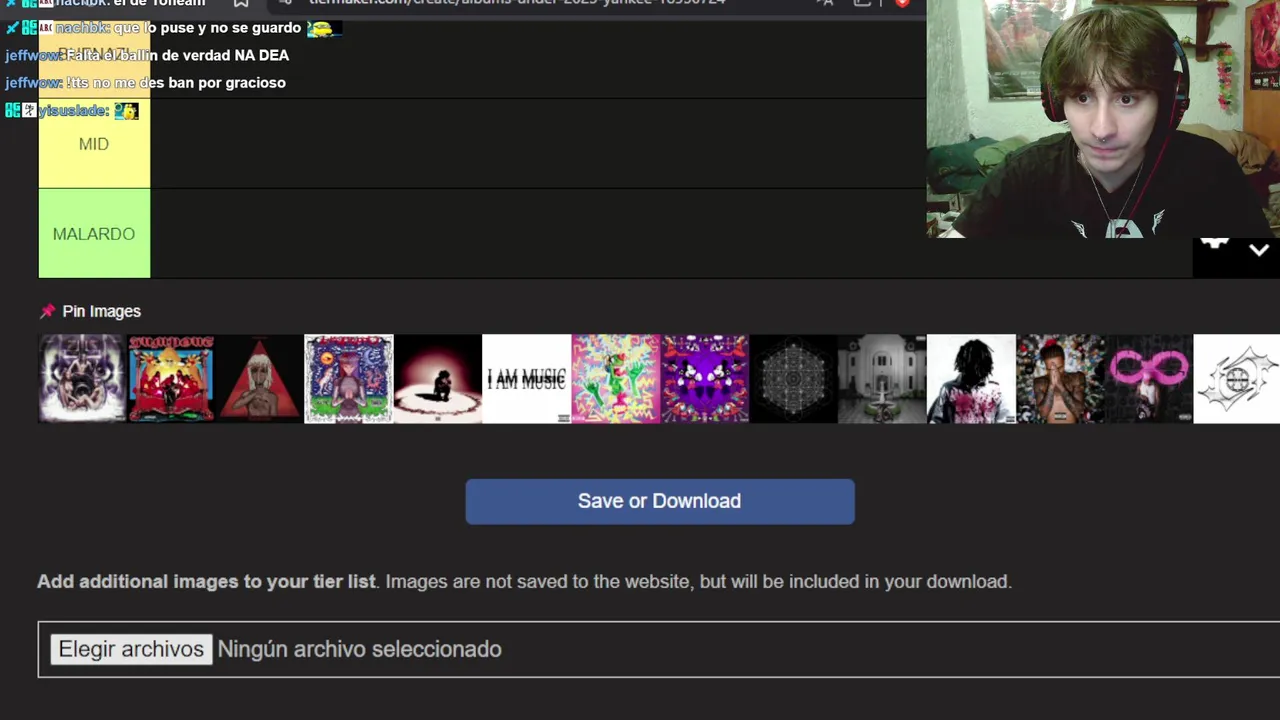The width and height of the screenshot is (1280, 720).
Task: Pick the black geometric mandala album cover
Action: (794, 379)
